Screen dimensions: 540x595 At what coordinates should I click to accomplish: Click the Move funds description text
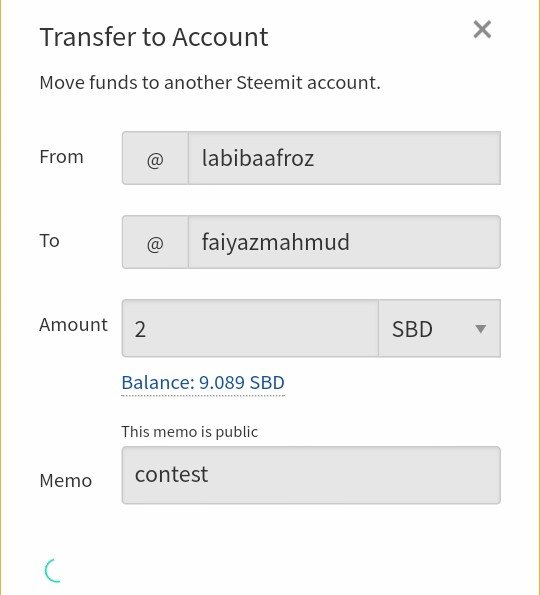210,82
